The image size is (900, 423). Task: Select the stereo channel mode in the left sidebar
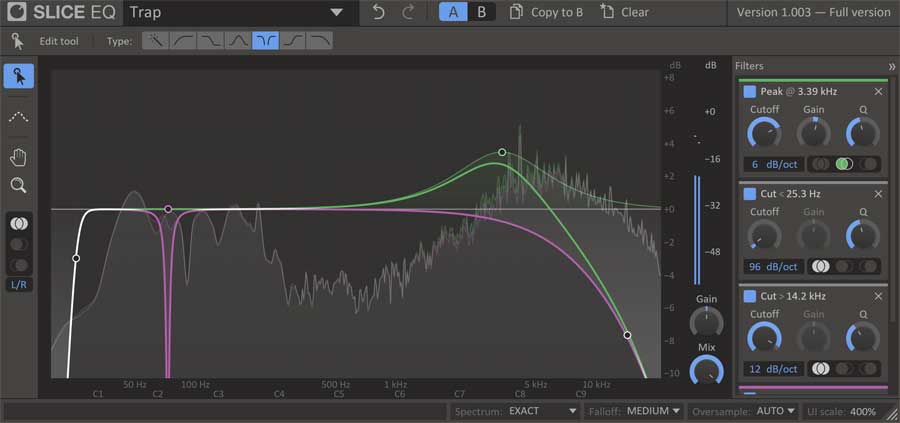[x=19, y=224]
